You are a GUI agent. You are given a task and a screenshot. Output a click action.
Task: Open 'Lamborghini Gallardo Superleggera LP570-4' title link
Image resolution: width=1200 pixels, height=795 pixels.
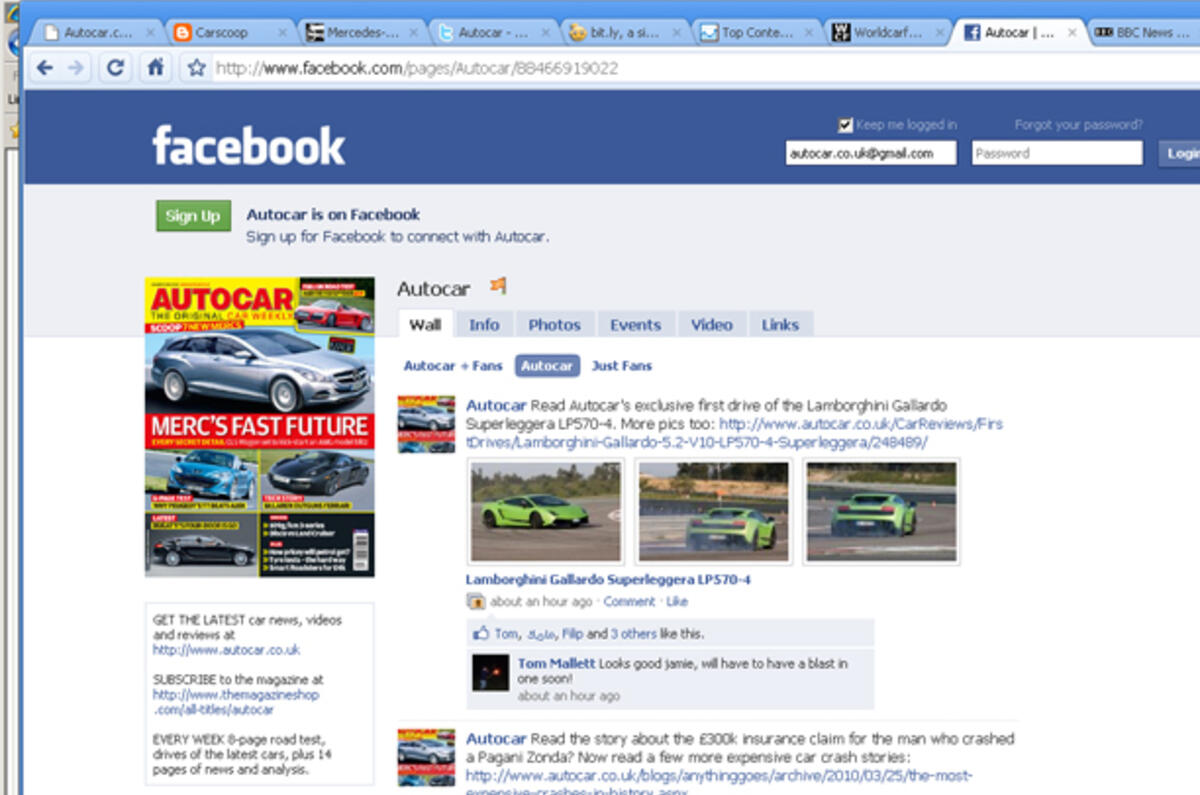(x=608, y=580)
